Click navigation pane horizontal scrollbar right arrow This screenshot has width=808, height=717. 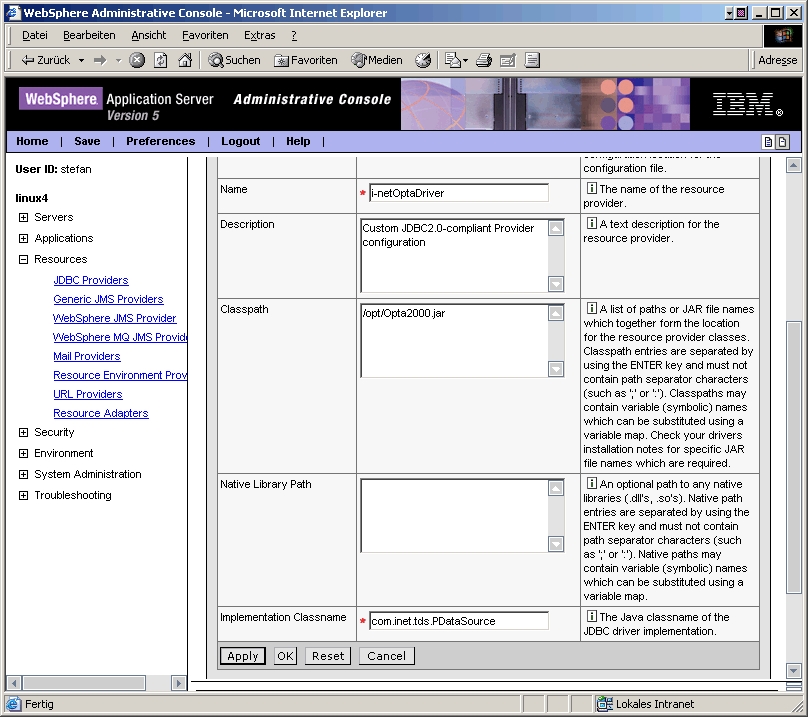(x=178, y=683)
